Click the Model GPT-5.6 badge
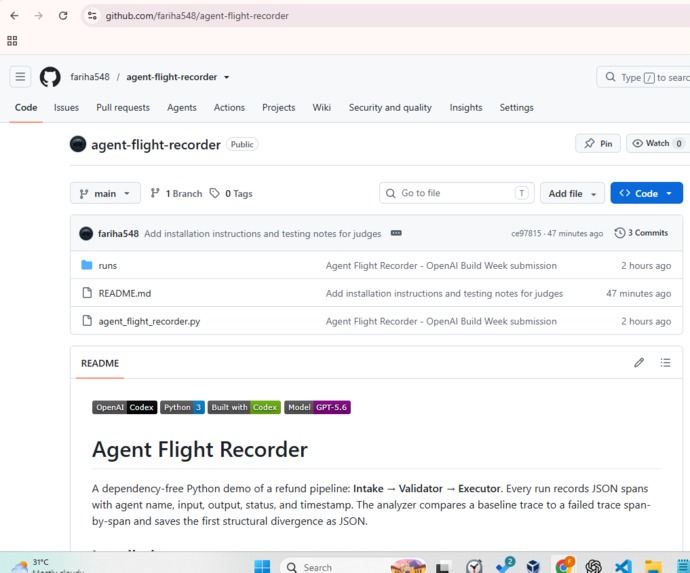This screenshot has height=573, width=690. pyautogui.click(x=317, y=407)
